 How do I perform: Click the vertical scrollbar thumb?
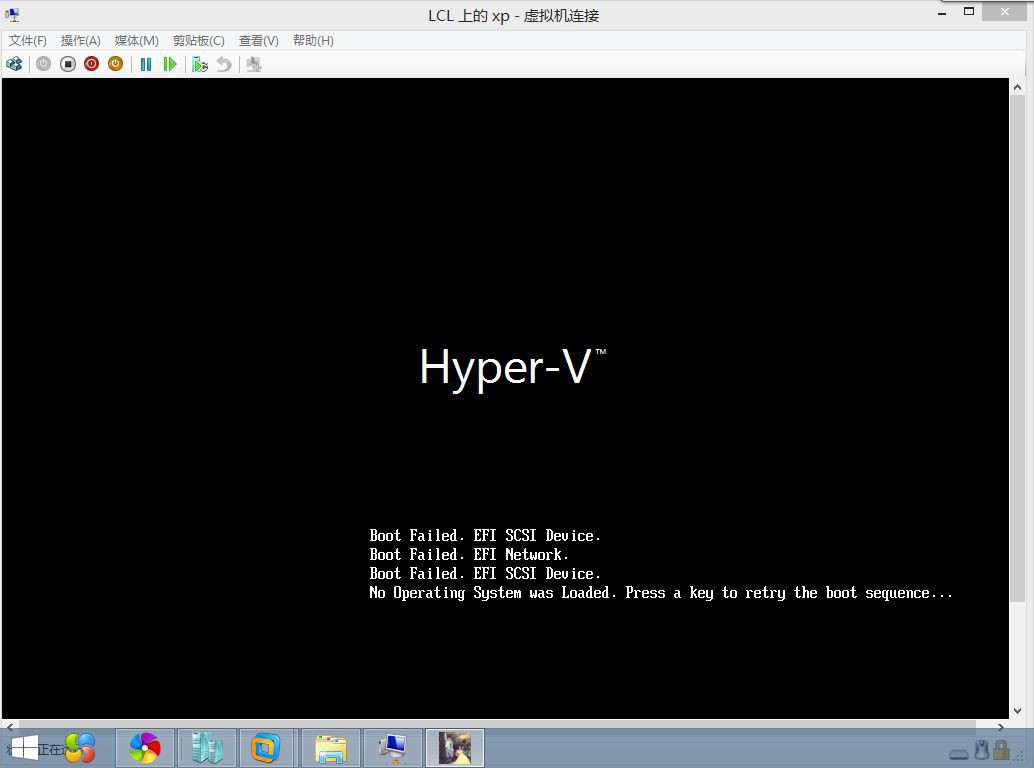point(1018,348)
